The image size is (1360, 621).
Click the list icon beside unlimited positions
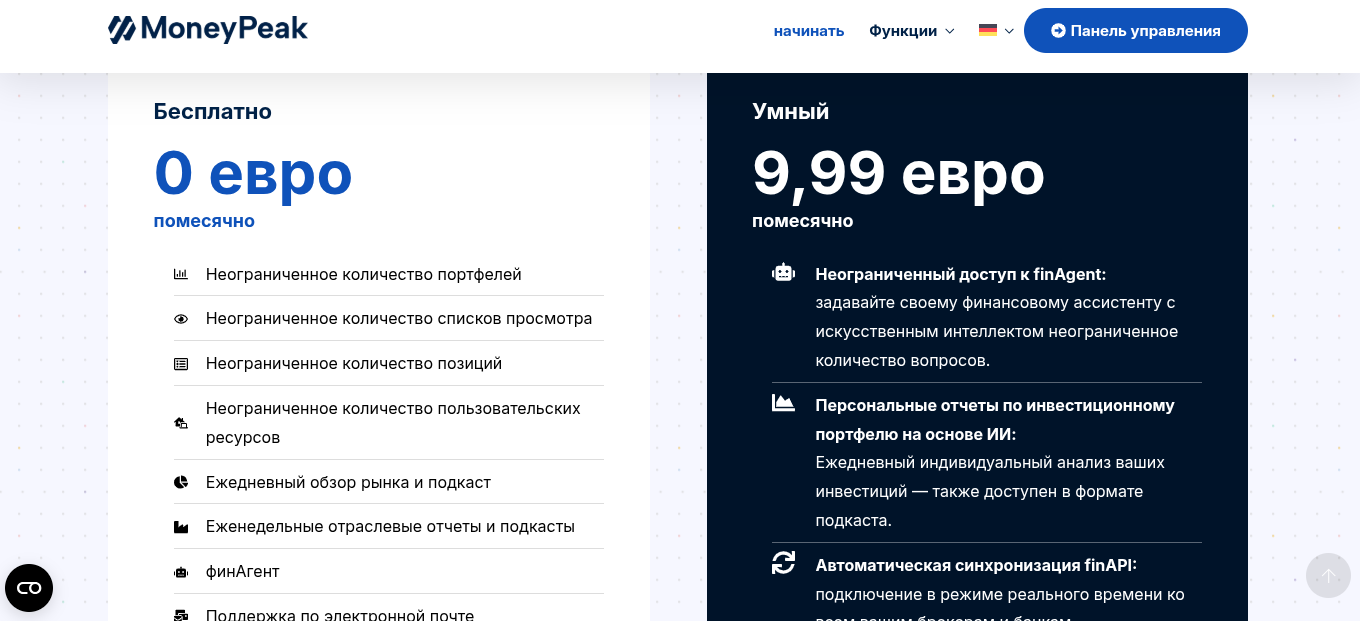(181, 364)
